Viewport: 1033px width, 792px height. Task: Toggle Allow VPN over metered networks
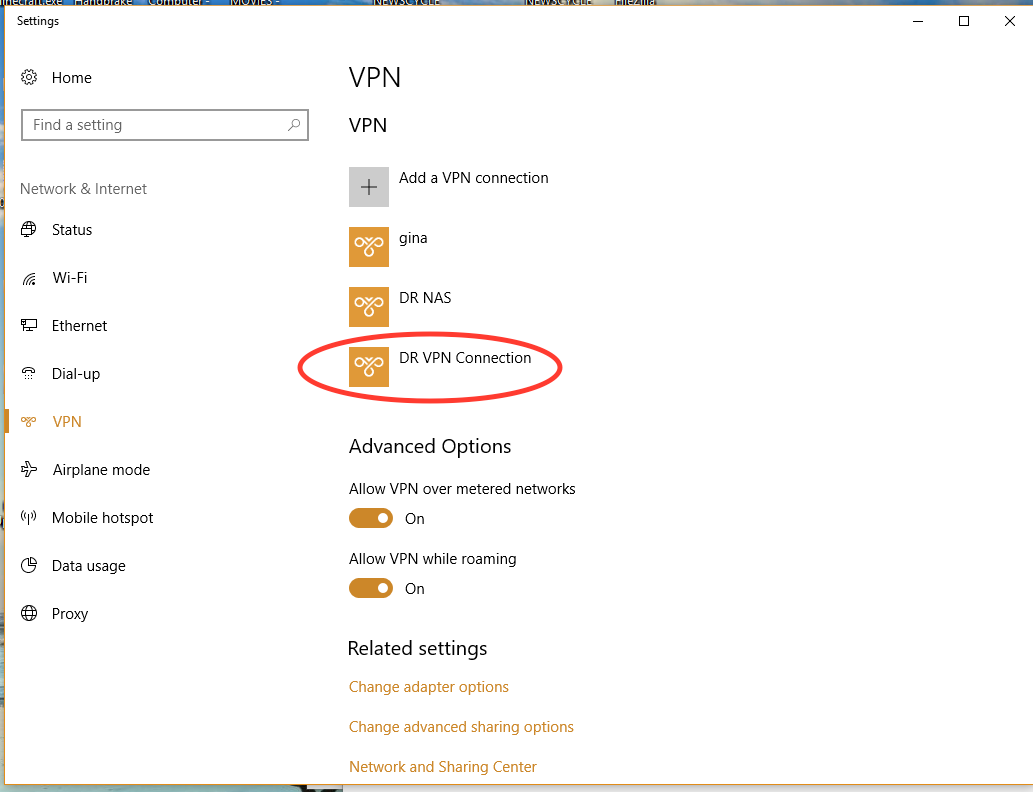click(371, 518)
